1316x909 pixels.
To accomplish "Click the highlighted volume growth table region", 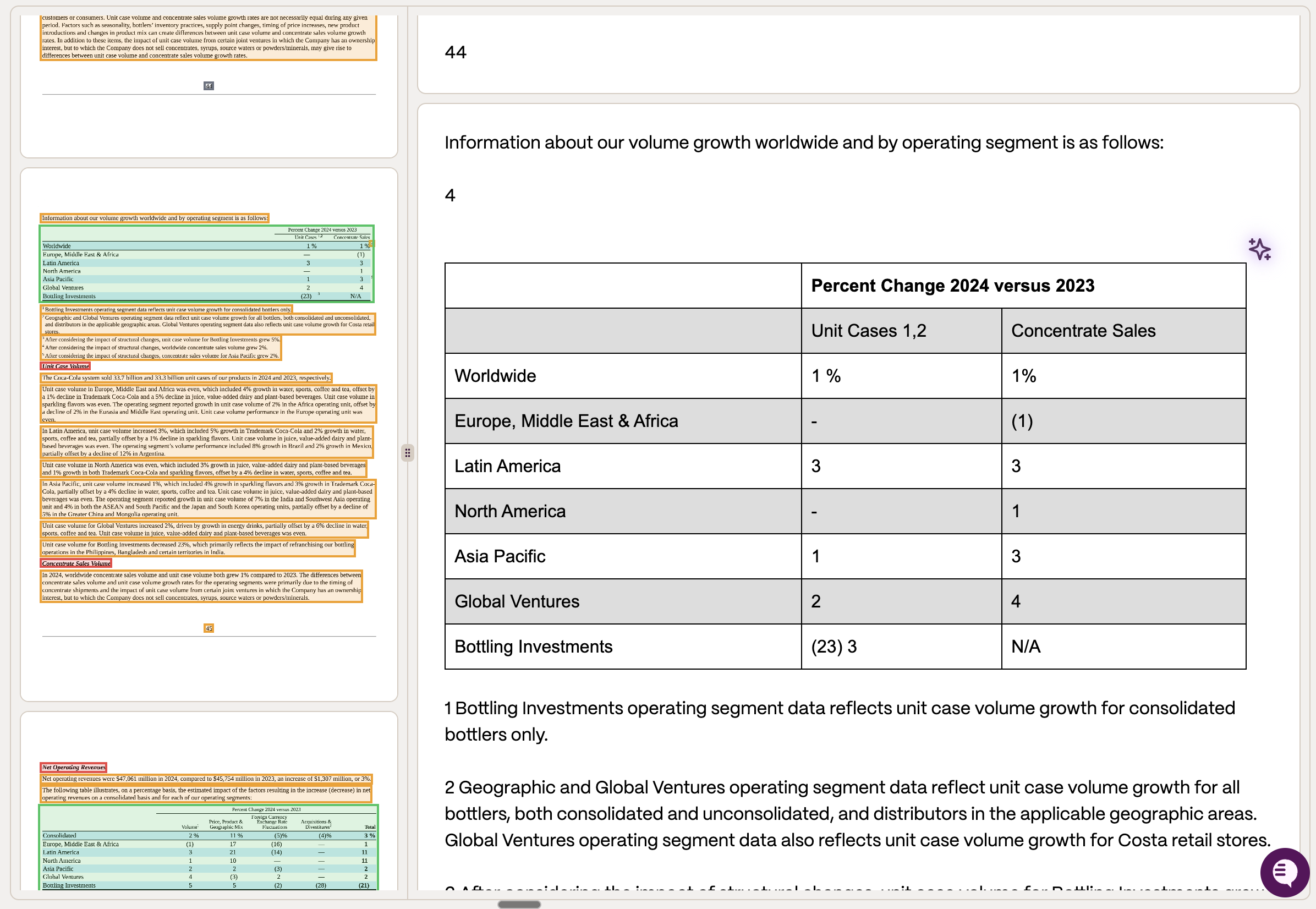I will click(x=207, y=264).
